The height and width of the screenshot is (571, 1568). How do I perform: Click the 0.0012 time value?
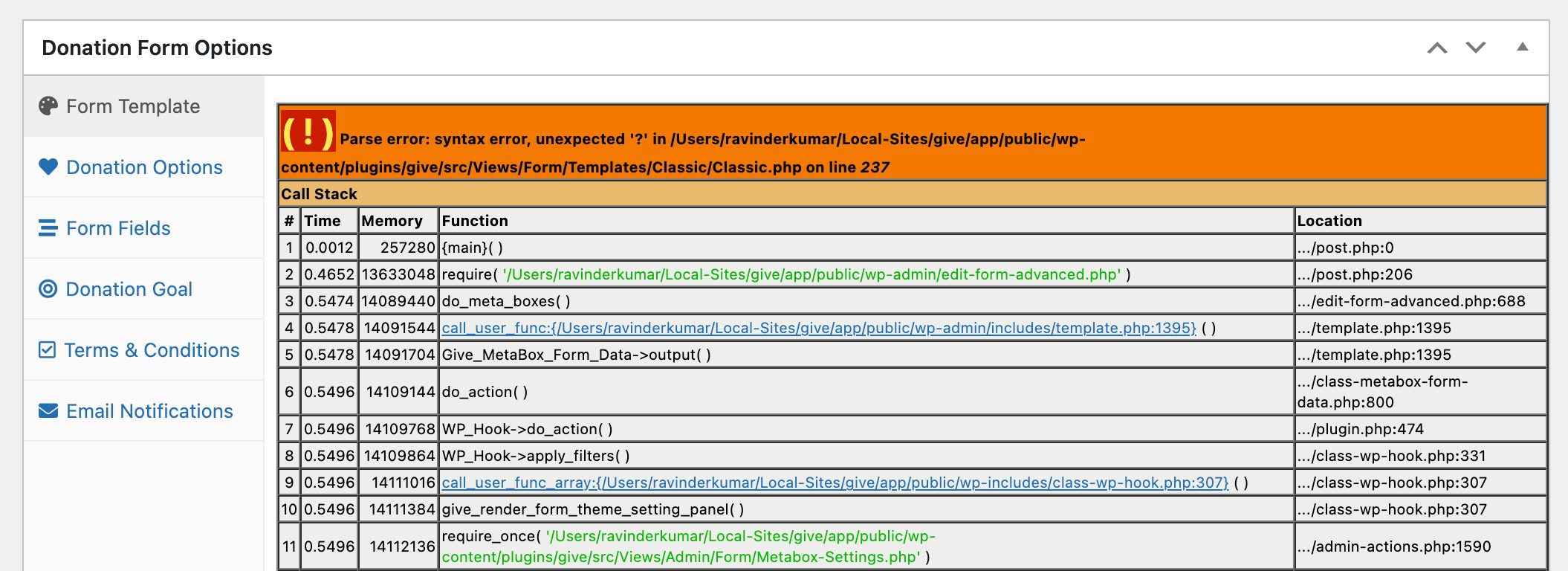(x=329, y=248)
